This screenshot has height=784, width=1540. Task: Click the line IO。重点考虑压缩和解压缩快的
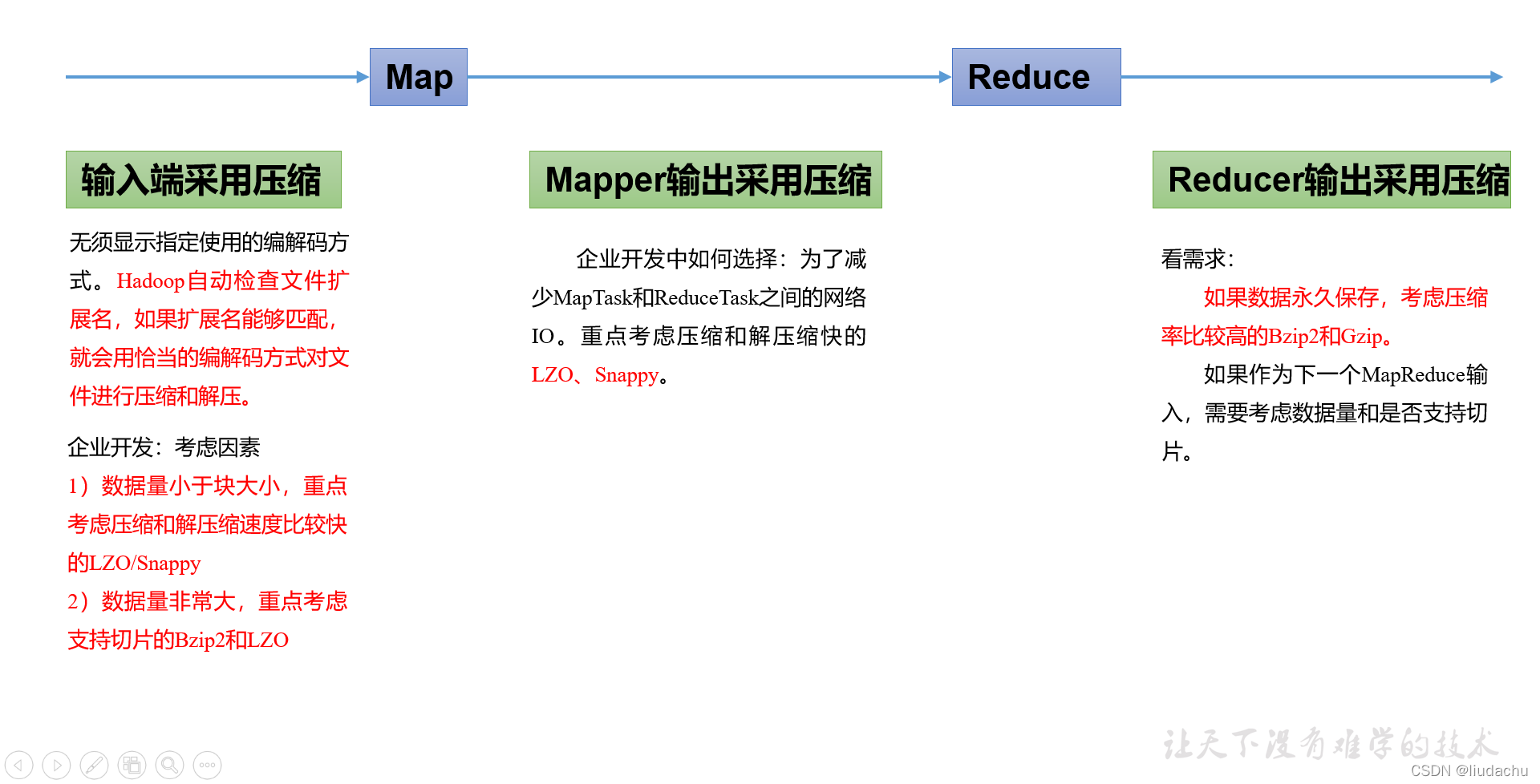coord(699,336)
